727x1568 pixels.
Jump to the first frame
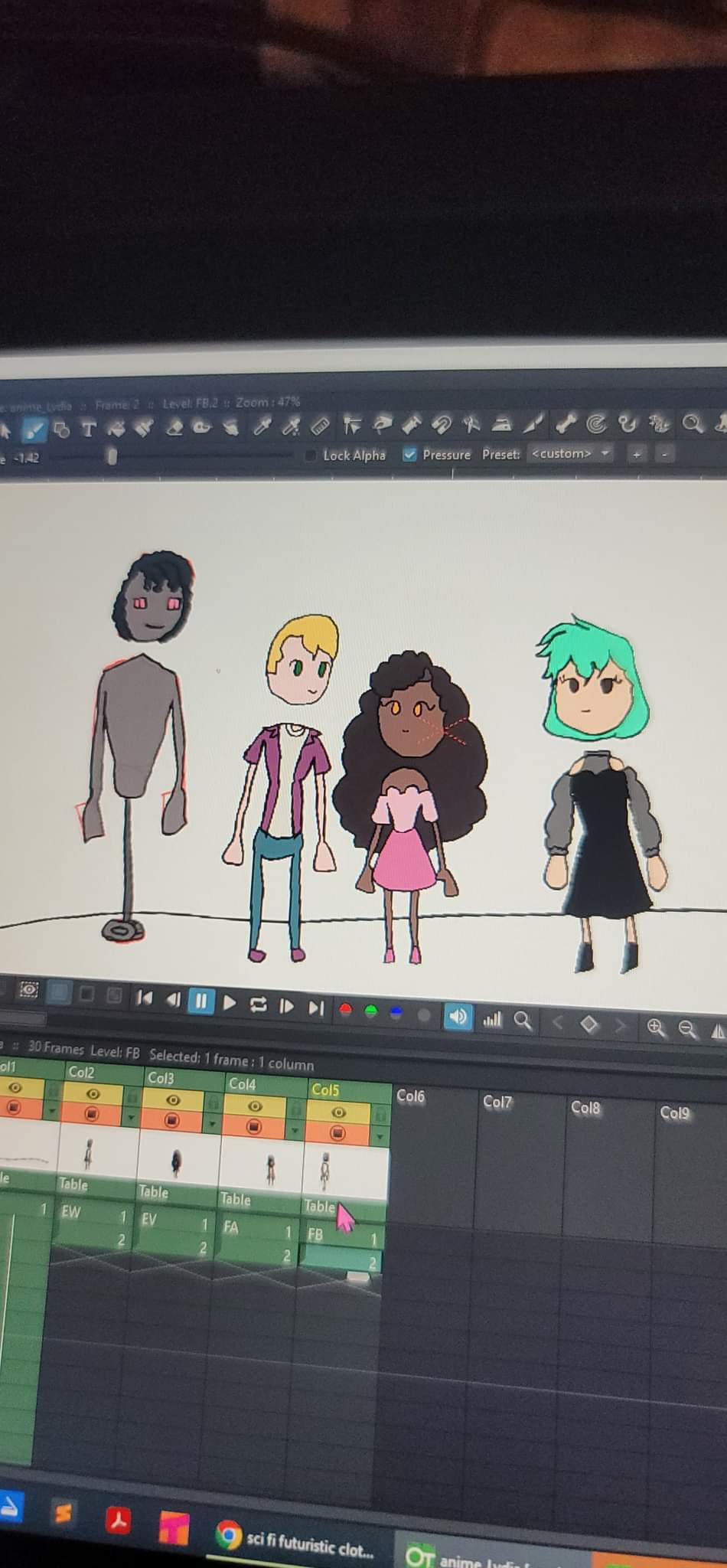tap(144, 998)
